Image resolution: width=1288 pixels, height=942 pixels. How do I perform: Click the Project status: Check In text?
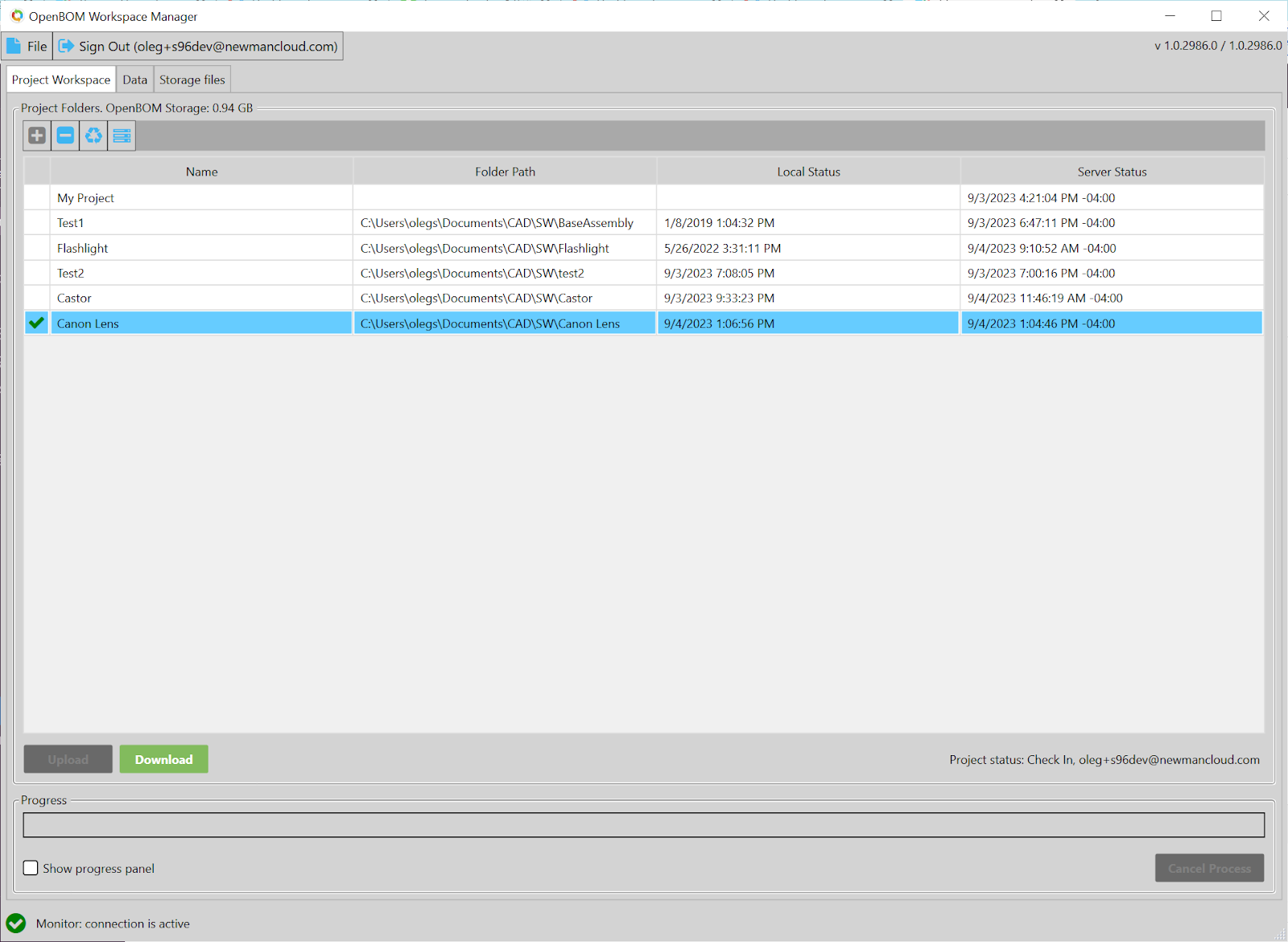[1104, 759]
